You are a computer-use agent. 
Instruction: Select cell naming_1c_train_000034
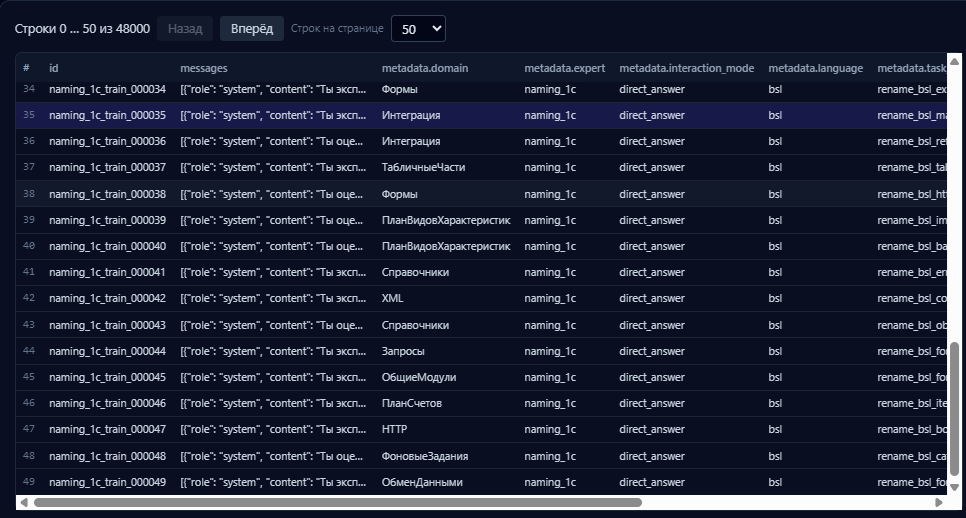tap(107, 89)
